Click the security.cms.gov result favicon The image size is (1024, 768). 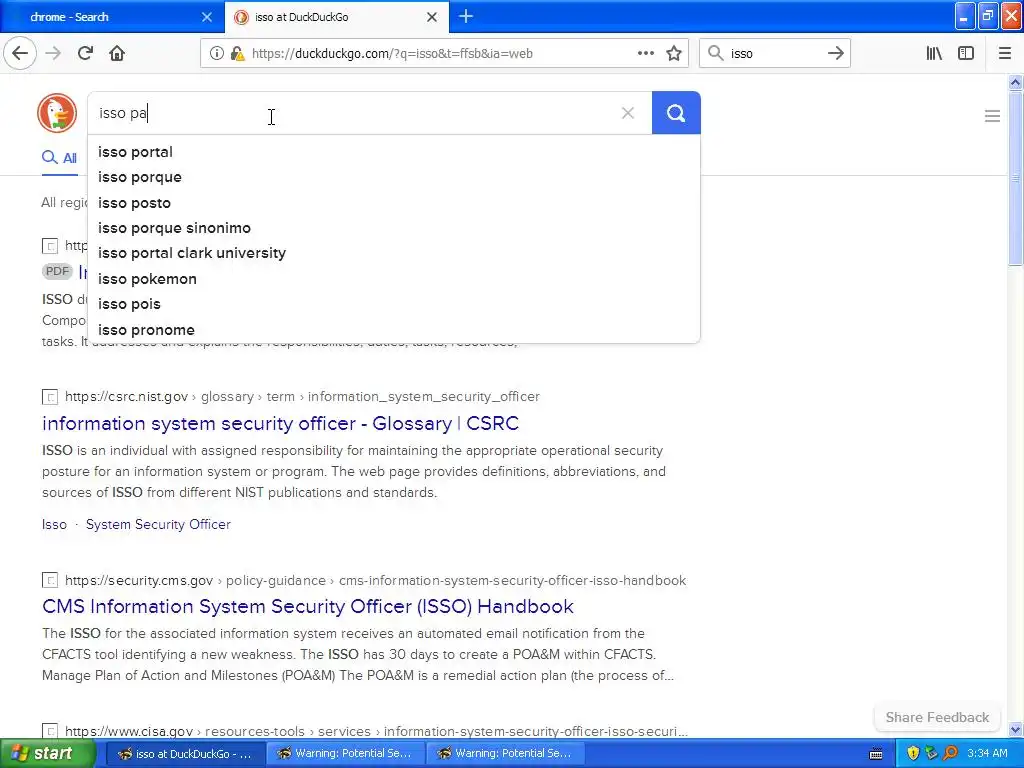[x=50, y=580]
